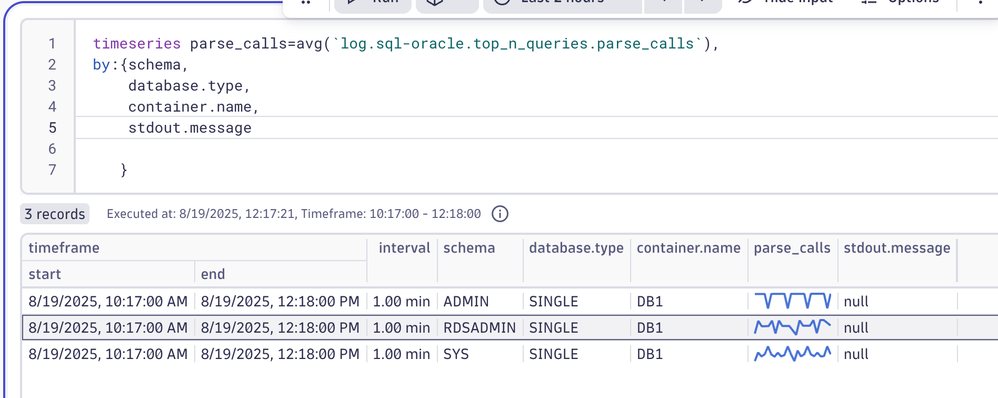Click the DB1 cell in the ADMIN row
The image size is (998, 398).
pyautogui.click(x=689, y=301)
